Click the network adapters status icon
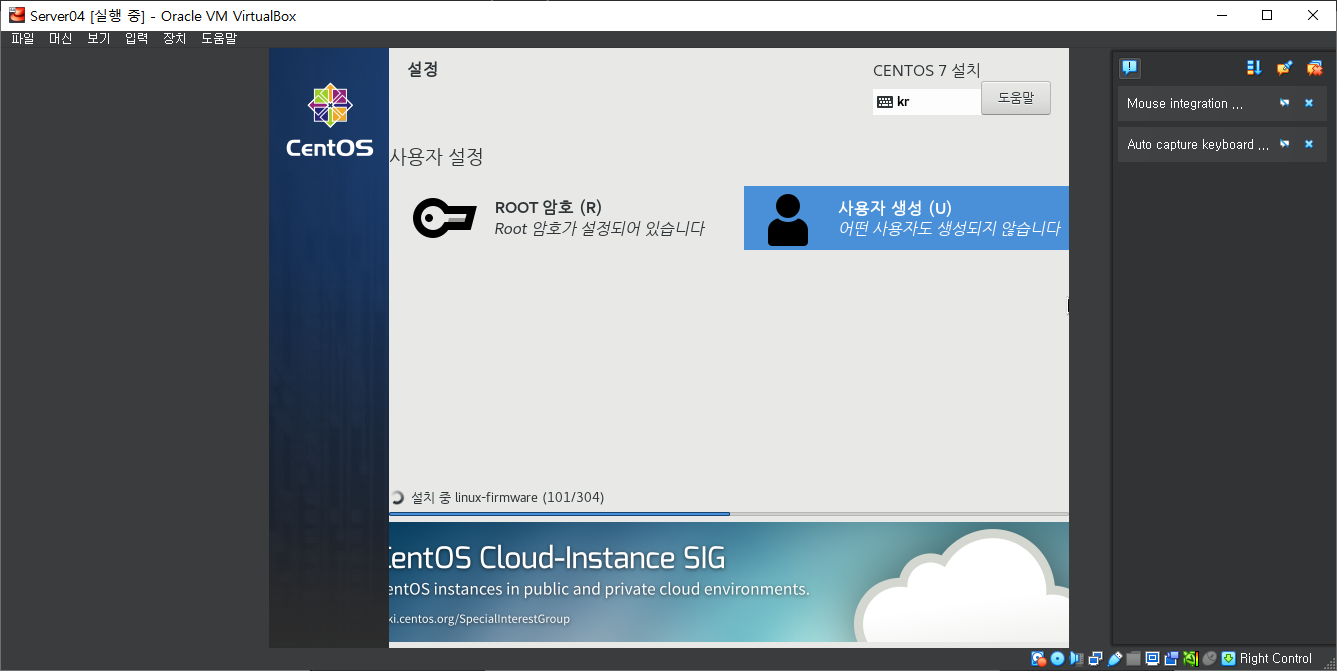 [1095, 658]
